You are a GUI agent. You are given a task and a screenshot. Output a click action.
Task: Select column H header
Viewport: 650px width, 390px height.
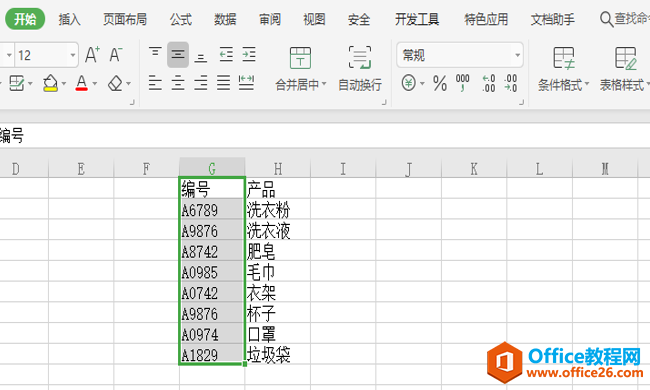tap(278, 168)
